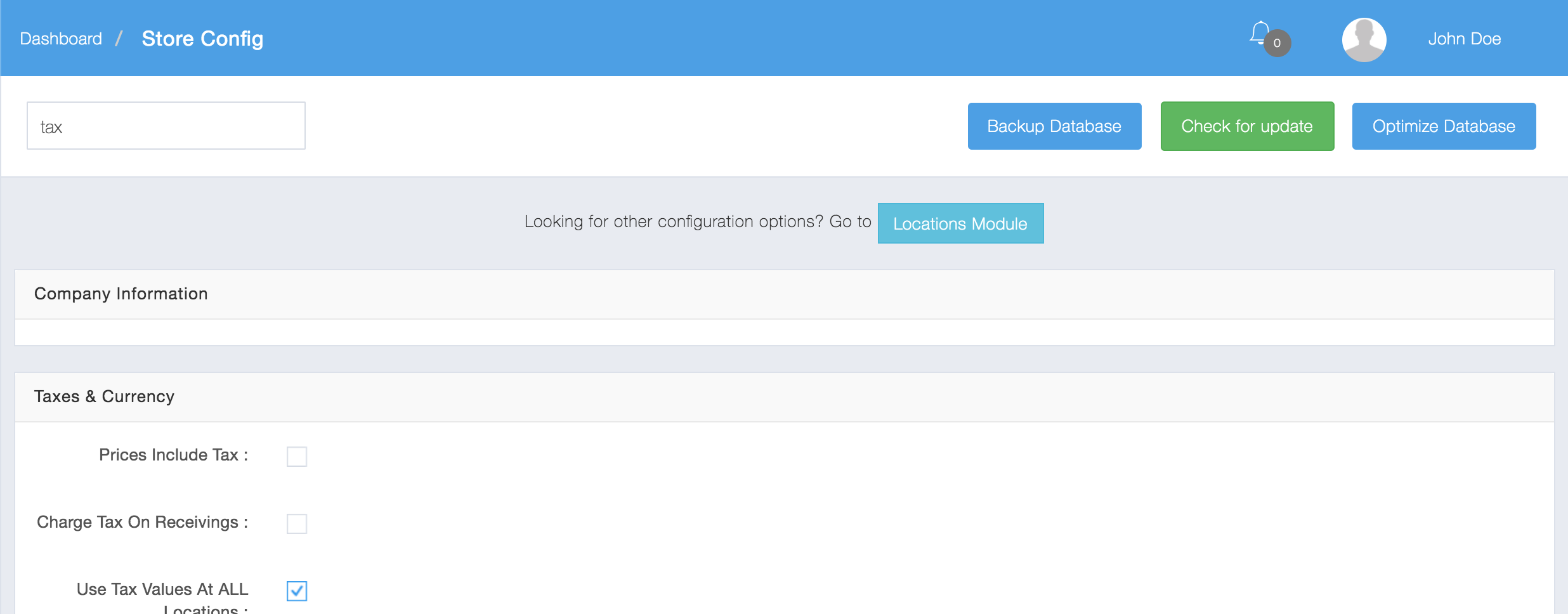This screenshot has height=614, width=1568.
Task: Go to Dashboard via breadcrumb
Action: click(x=61, y=39)
